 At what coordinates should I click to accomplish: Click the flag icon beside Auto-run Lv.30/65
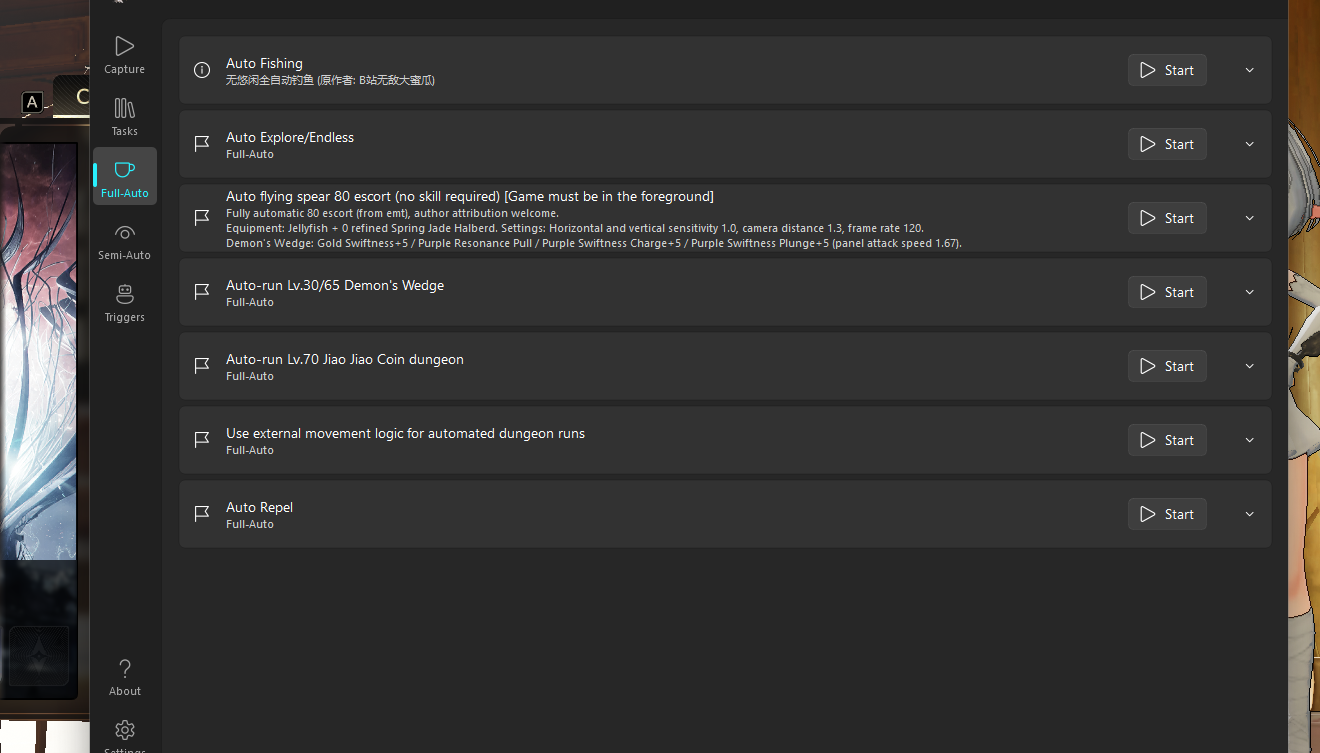point(202,292)
